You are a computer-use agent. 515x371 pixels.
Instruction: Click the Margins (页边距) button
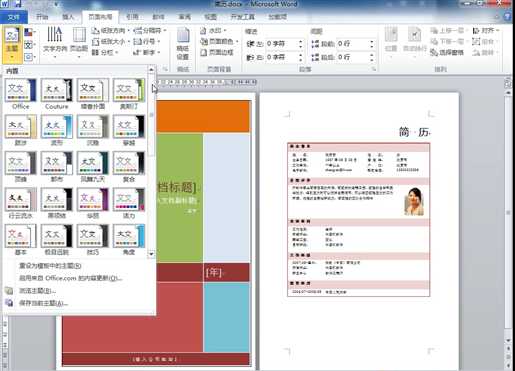click(x=79, y=43)
